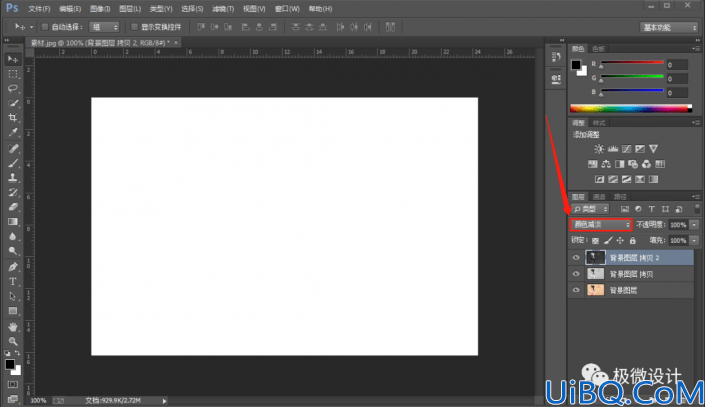The width and height of the screenshot is (705, 407).
Task: Toggle the lock all (padlock) icon
Action: (633, 241)
